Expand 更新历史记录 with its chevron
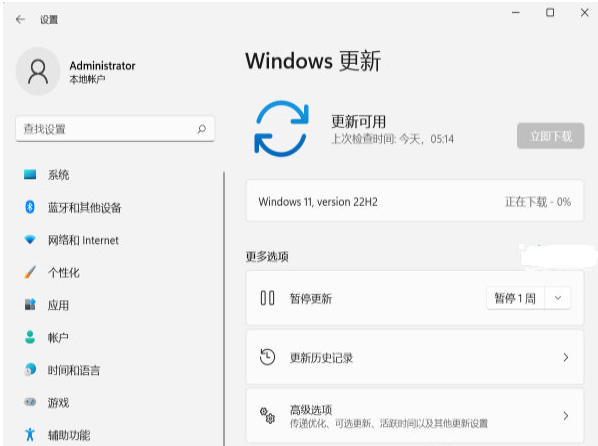Image resolution: width=598 pixels, height=446 pixels. 566,357
